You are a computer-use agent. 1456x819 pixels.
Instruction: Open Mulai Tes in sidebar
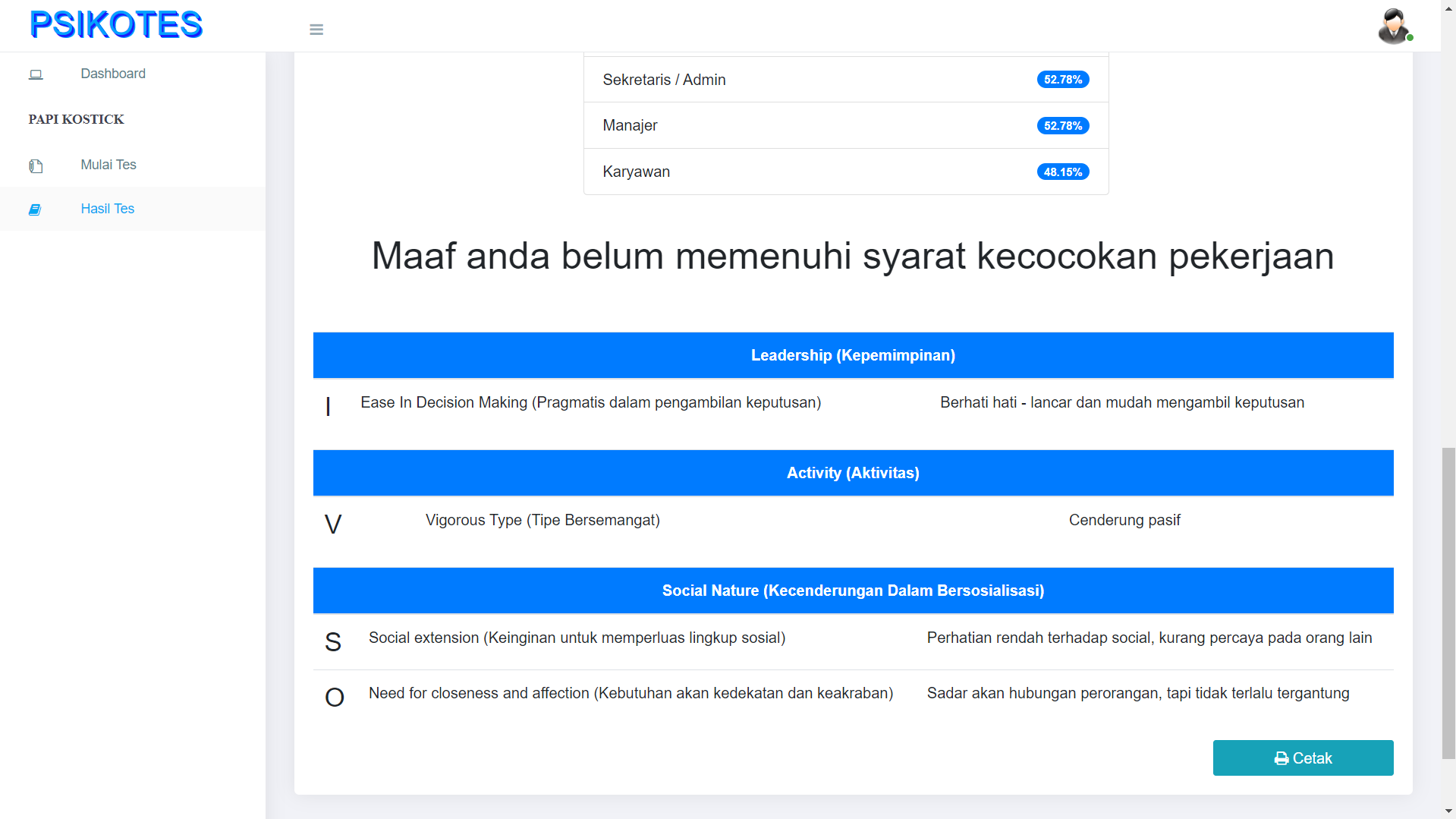pos(108,165)
